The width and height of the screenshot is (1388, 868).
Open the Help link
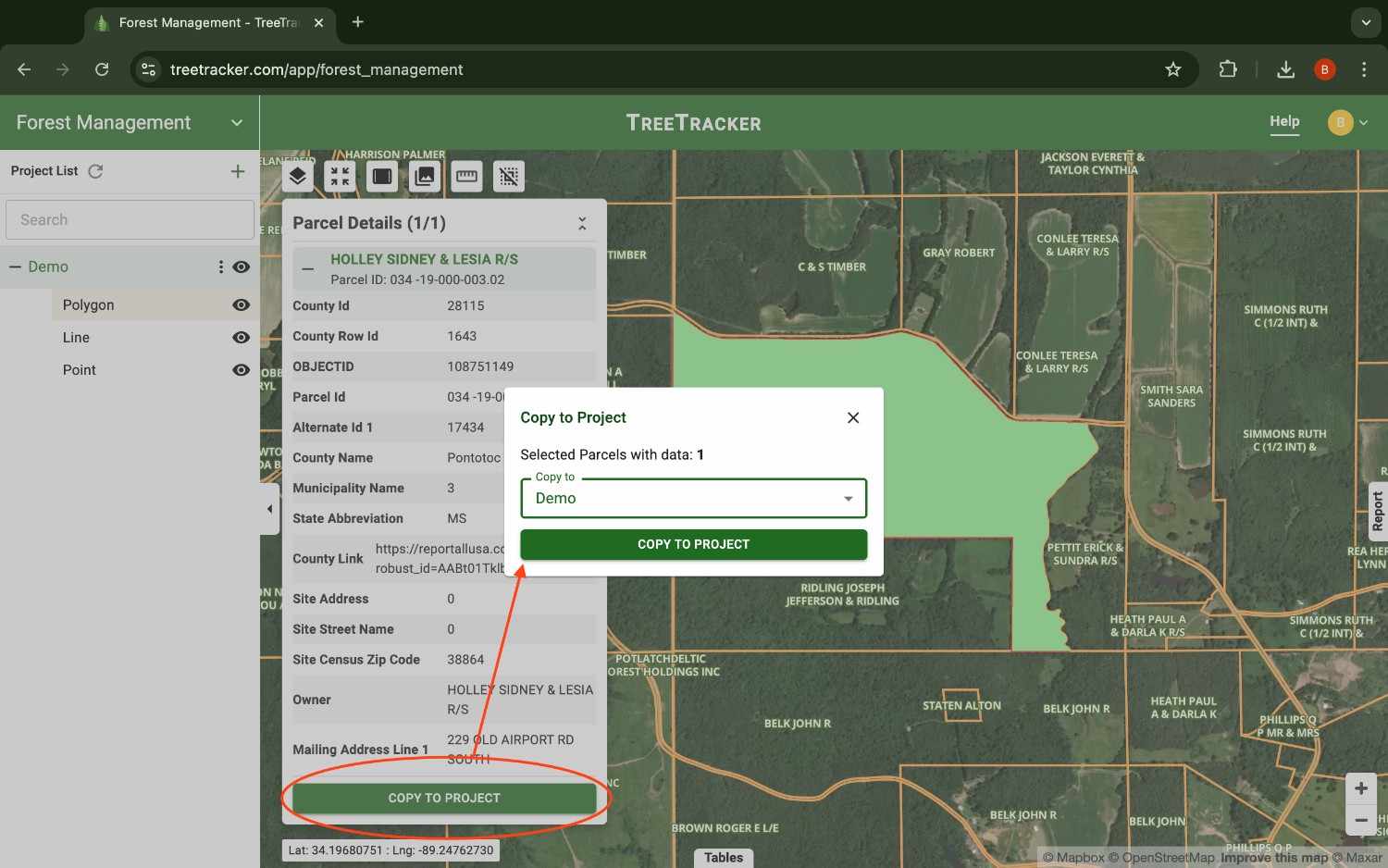click(1284, 121)
